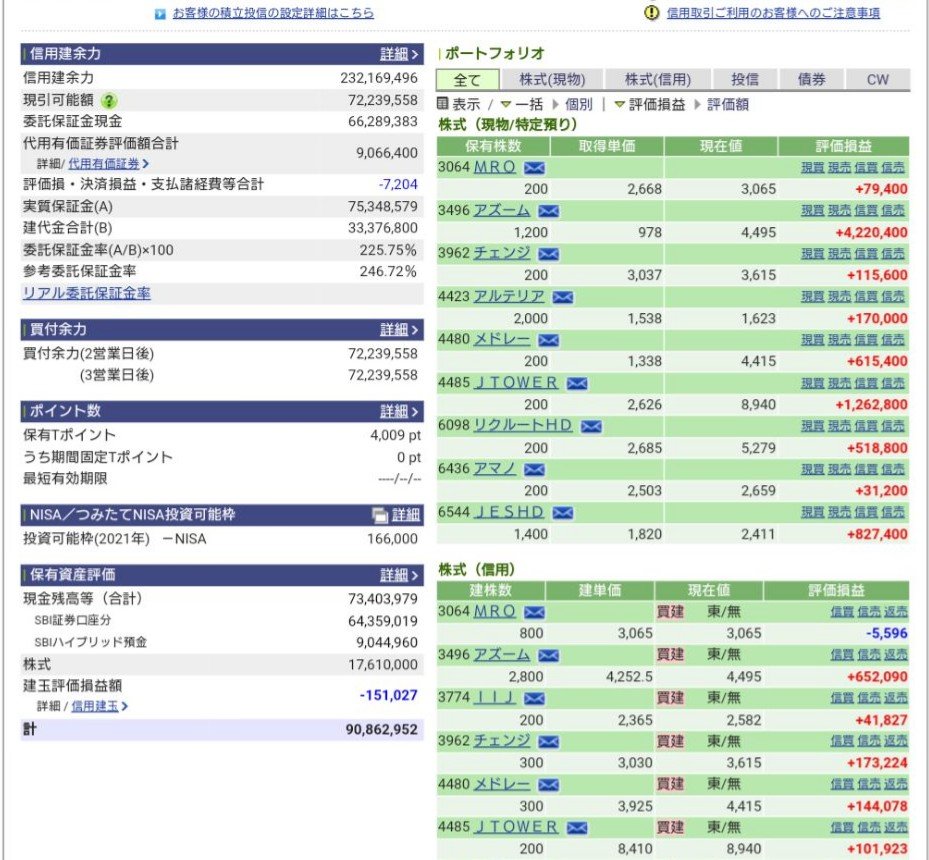Image resolution: width=929 pixels, height=860 pixels.
Task: Click the mail icon next to 6098 リクルートHD
Action: 591,426
